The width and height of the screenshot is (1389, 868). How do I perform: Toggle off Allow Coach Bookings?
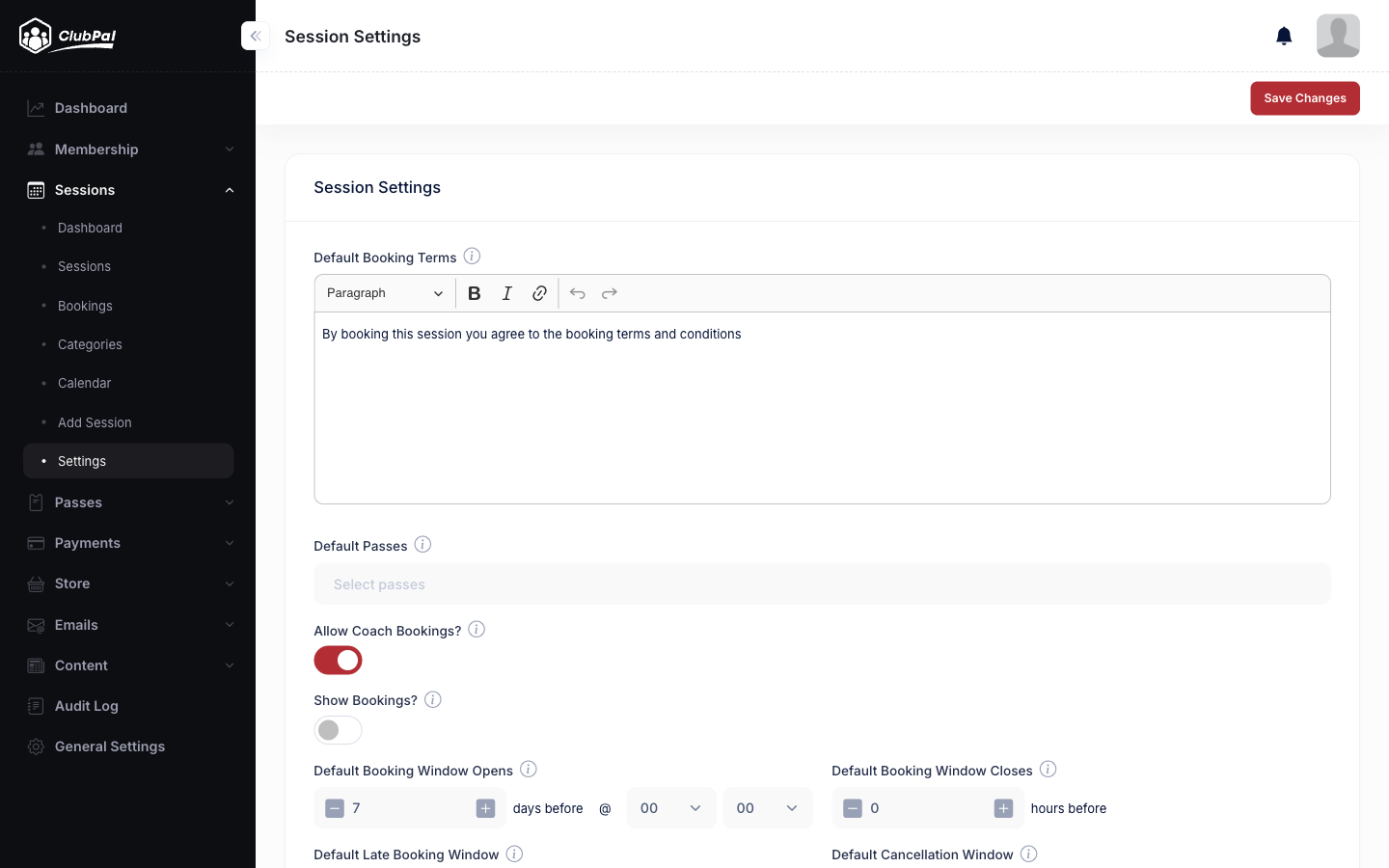click(x=338, y=660)
